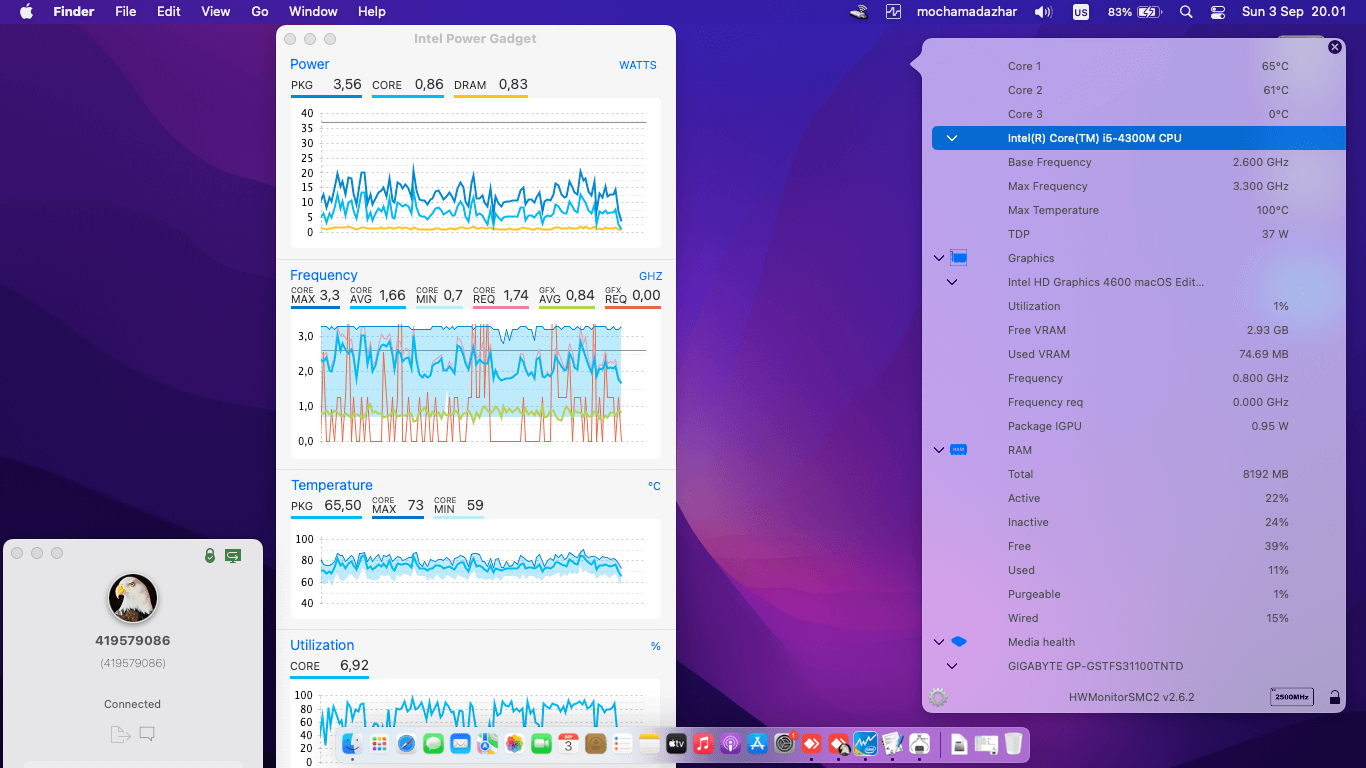The height and width of the screenshot is (768, 1366).
Task: Click the activity graph menu bar icon
Action: [x=893, y=12]
